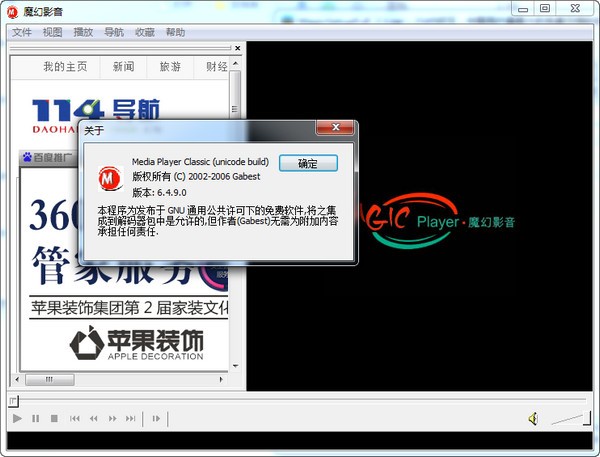Open the 文件 menu
This screenshot has width=600, height=457.
point(22,32)
